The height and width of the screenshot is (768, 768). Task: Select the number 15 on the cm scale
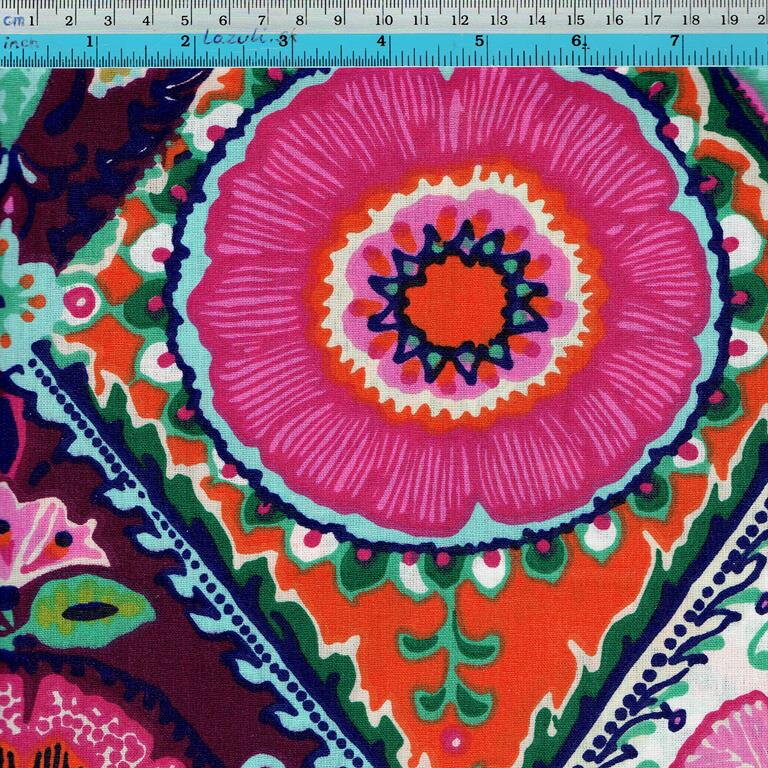tap(576, 20)
